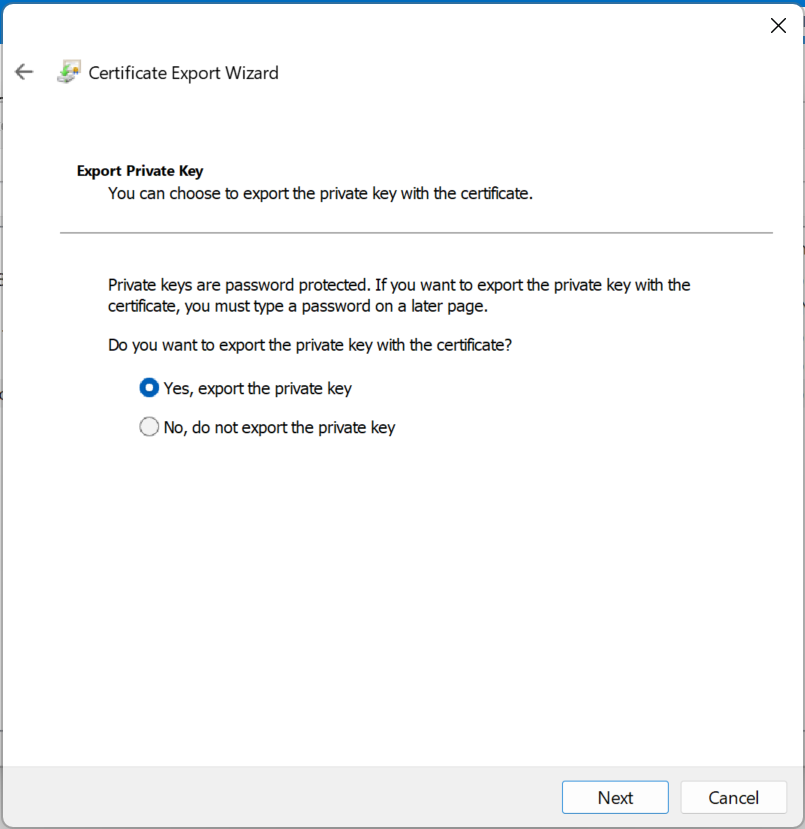The height and width of the screenshot is (829, 805).
Task: Go back using the back arrow
Action: click(x=24, y=72)
